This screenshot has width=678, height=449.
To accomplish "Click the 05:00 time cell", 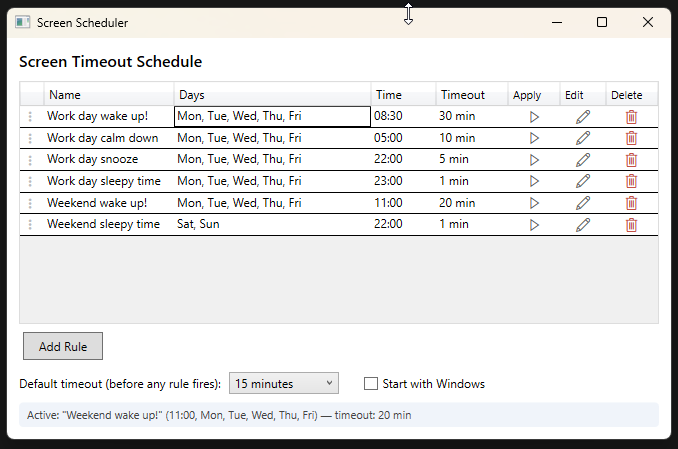I will [403, 138].
